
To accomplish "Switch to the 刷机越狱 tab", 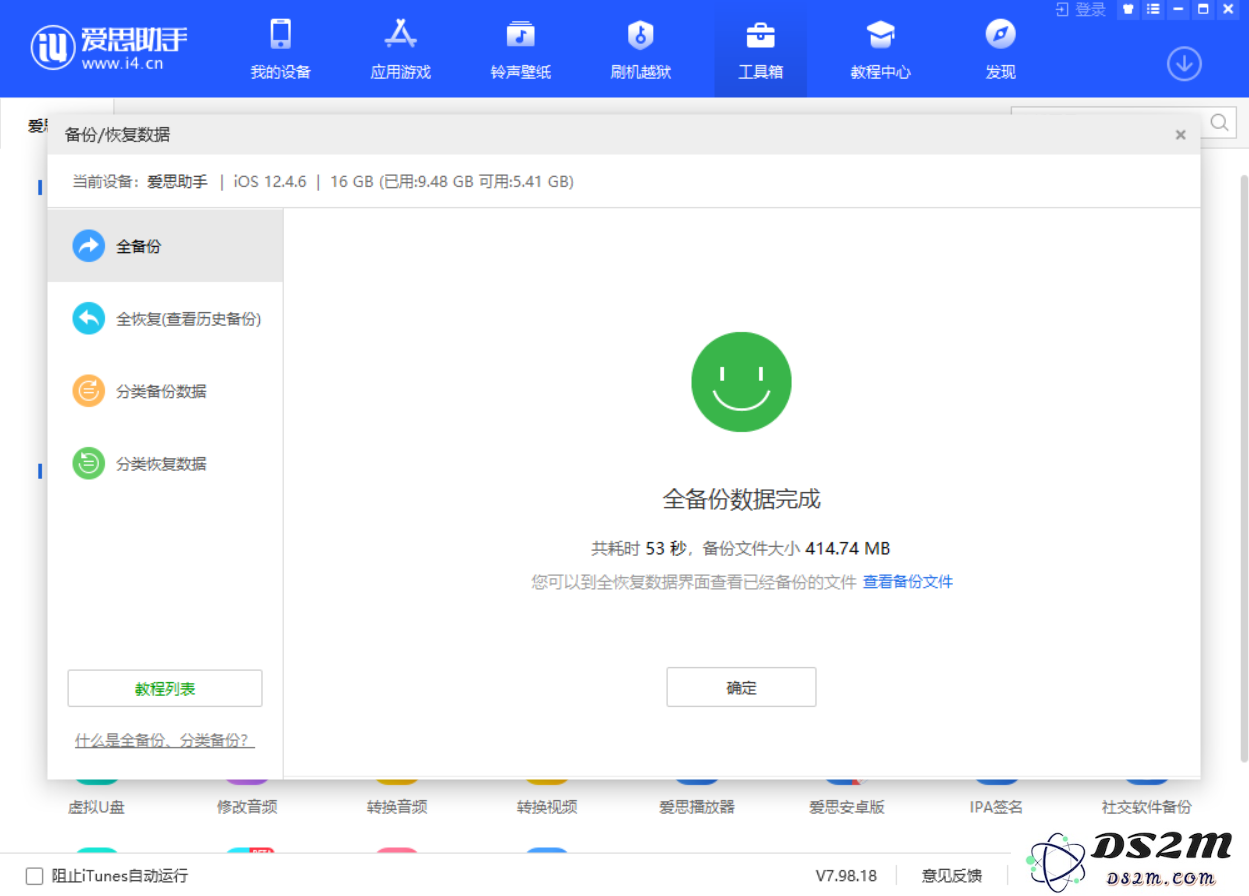I will point(640,48).
